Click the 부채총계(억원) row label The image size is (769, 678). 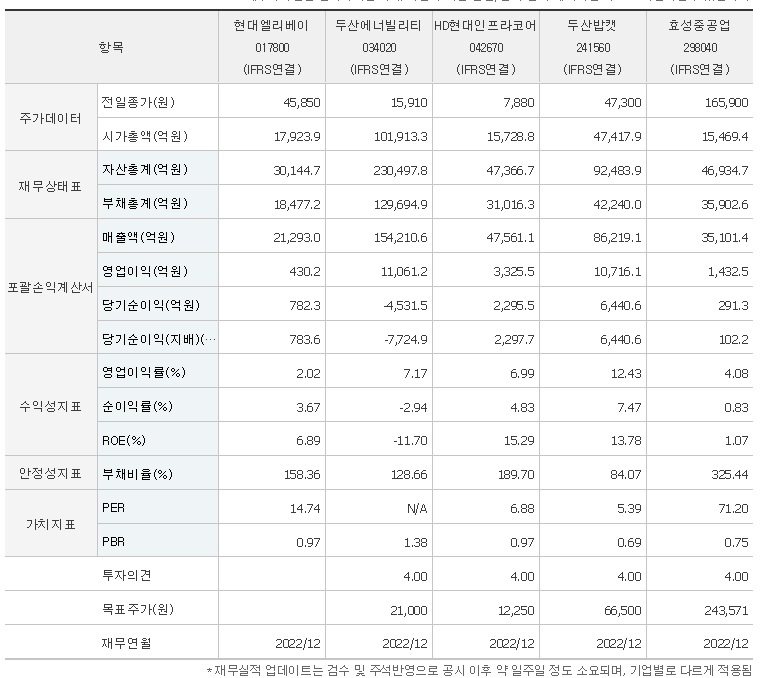point(145,204)
